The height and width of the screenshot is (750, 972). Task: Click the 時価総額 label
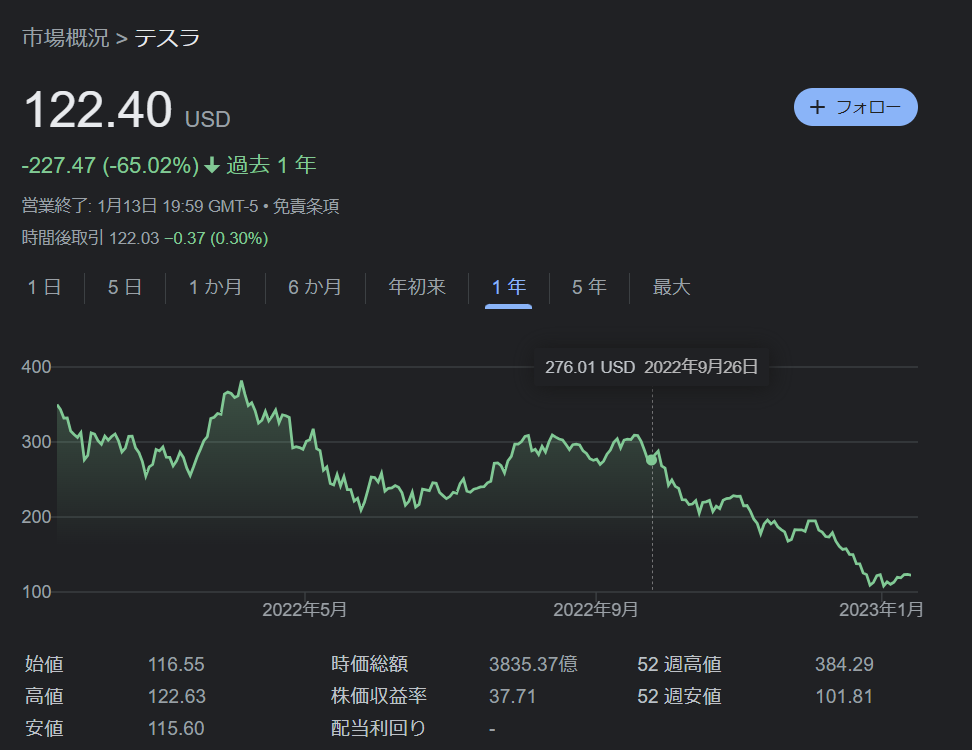[x=369, y=664]
